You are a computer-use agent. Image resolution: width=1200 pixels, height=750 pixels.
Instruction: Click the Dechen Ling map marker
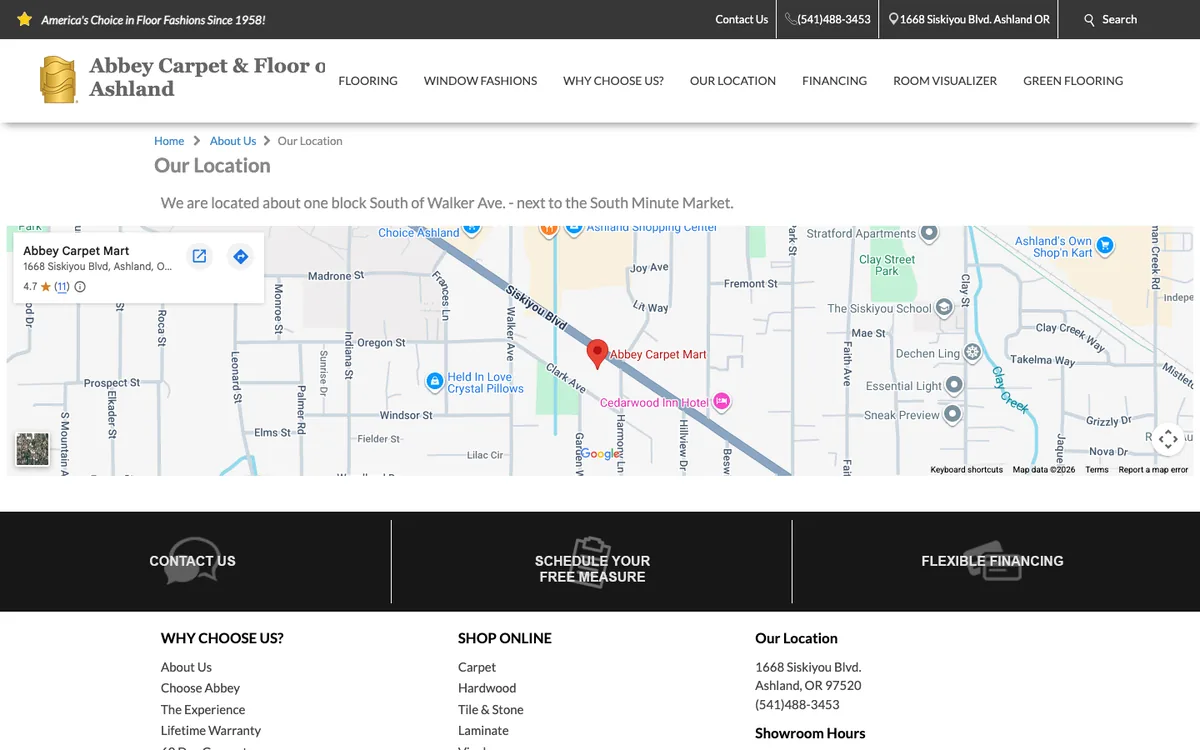[972, 353]
